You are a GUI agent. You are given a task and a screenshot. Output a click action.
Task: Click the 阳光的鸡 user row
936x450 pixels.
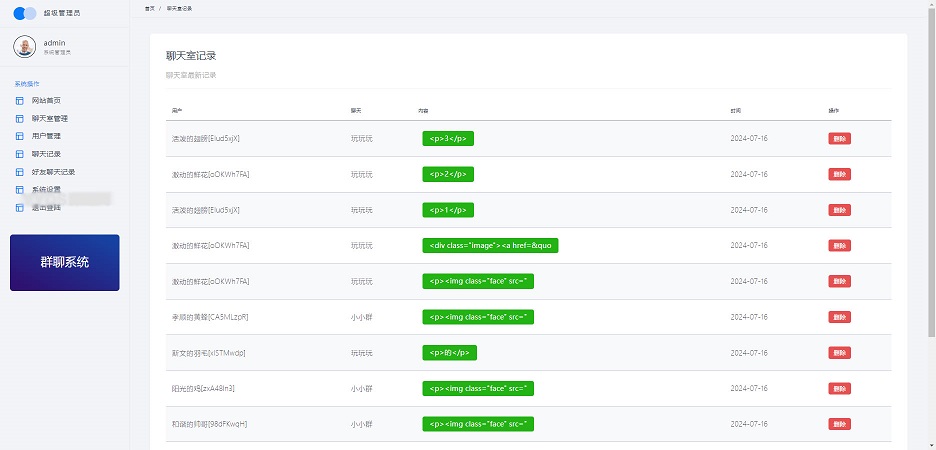point(203,388)
